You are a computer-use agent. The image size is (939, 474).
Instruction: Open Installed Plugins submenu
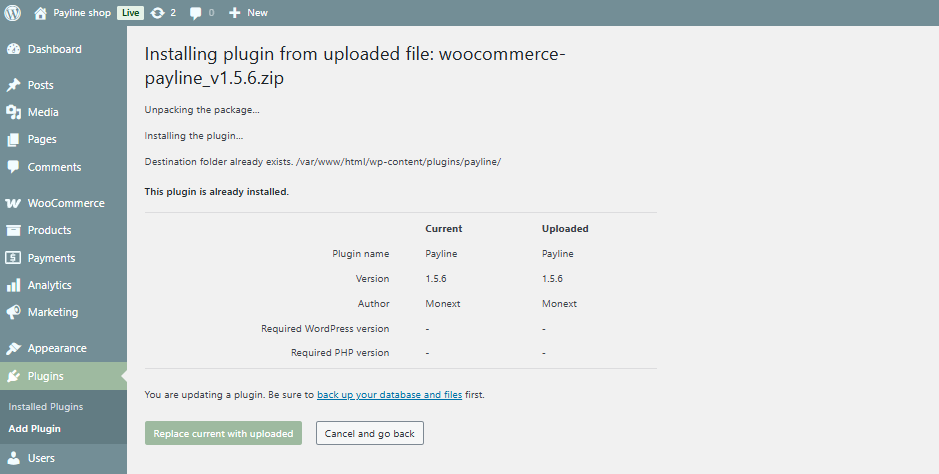click(45, 407)
